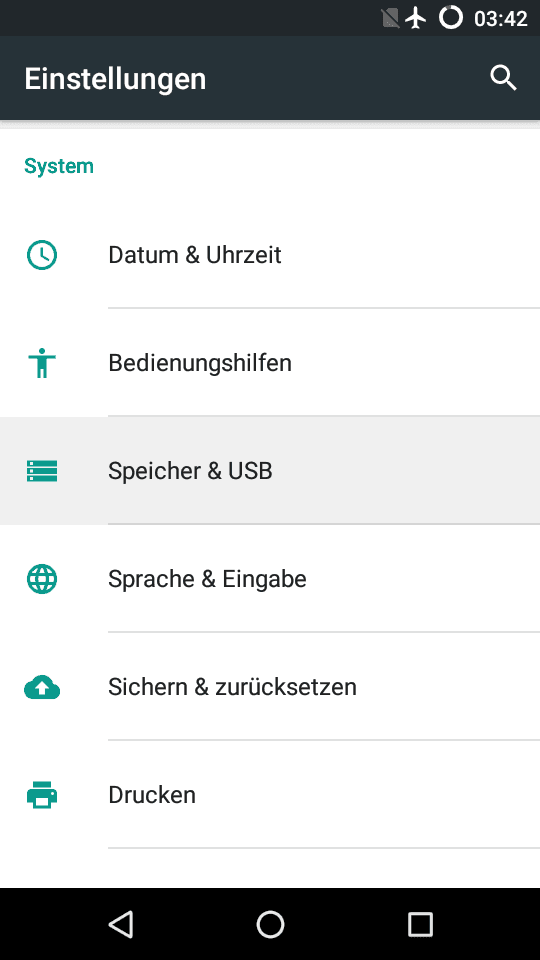Click the cloud upload backup icon
This screenshot has height=960, width=540.
pos(42,687)
